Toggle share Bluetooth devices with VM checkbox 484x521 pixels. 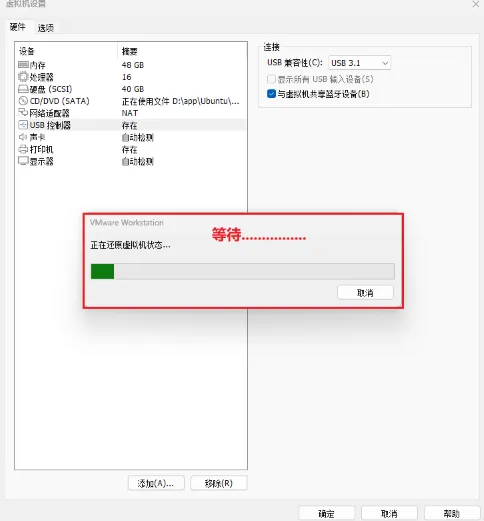point(271,94)
